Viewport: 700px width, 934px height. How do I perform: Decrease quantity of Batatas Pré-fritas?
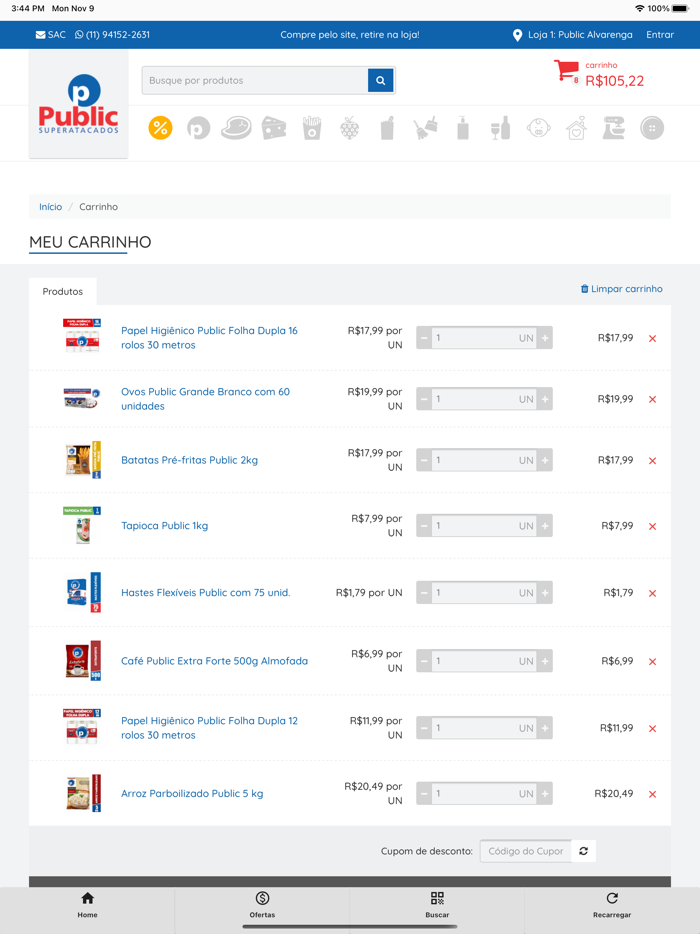click(x=424, y=460)
